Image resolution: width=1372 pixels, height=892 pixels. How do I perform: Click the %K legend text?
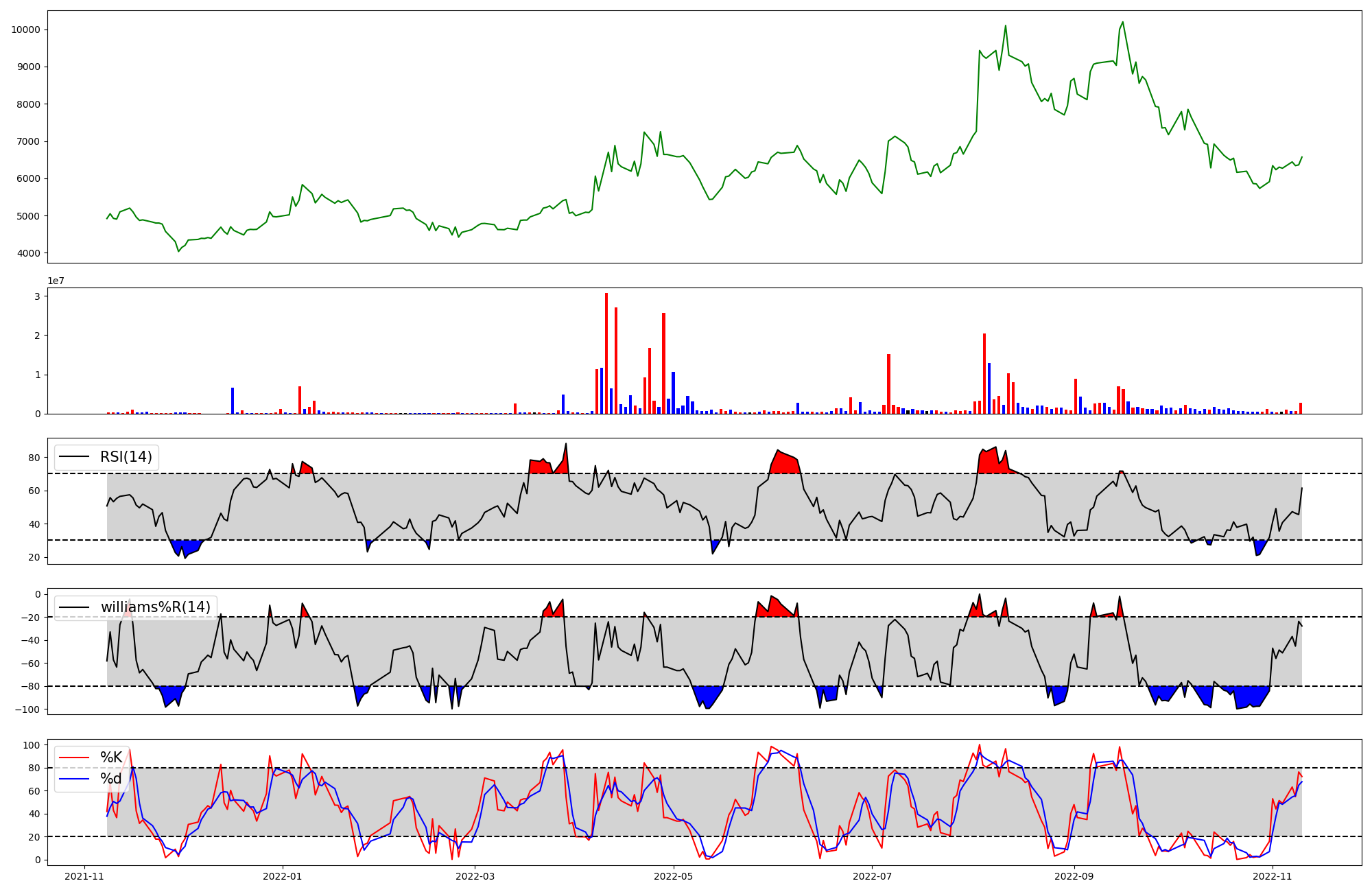coord(111,758)
